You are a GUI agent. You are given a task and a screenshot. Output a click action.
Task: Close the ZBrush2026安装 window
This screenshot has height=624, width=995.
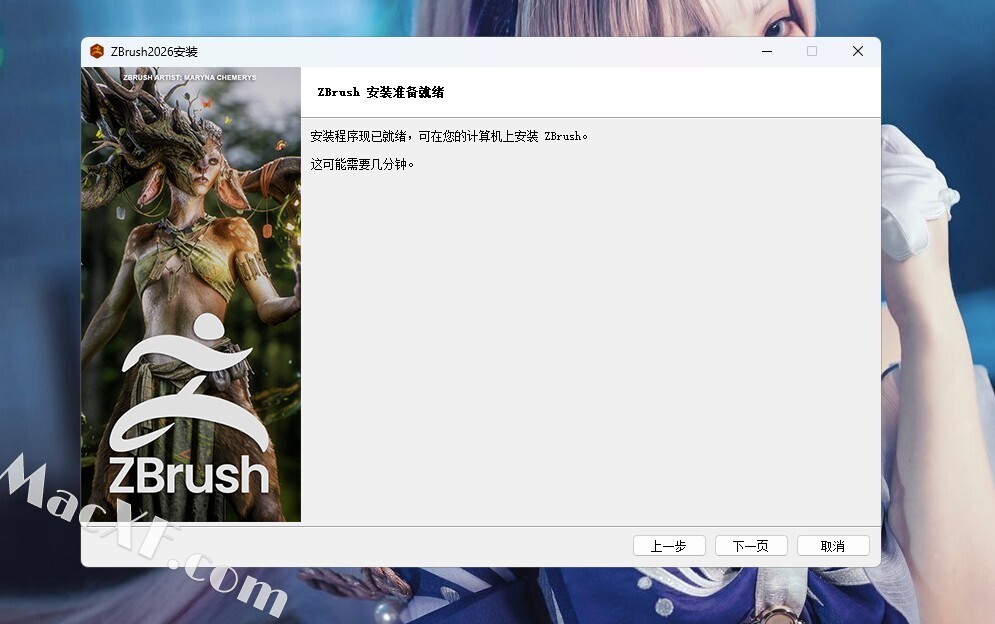coord(857,51)
